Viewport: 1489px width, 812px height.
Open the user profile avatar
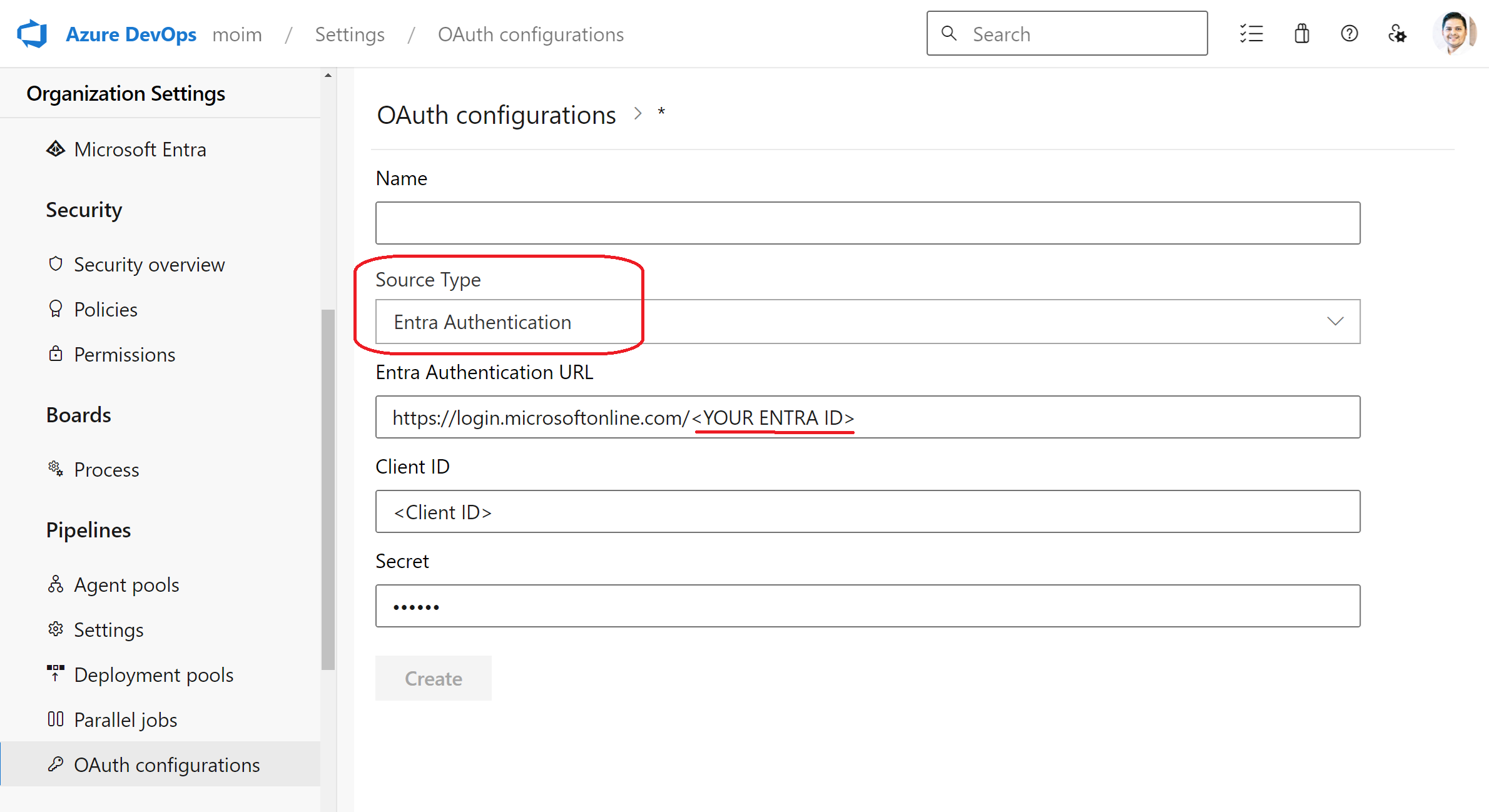pyautogui.click(x=1455, y=34)
